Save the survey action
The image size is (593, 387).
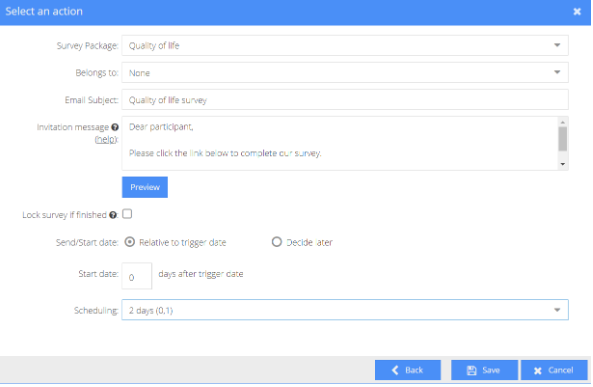(484, 370)
